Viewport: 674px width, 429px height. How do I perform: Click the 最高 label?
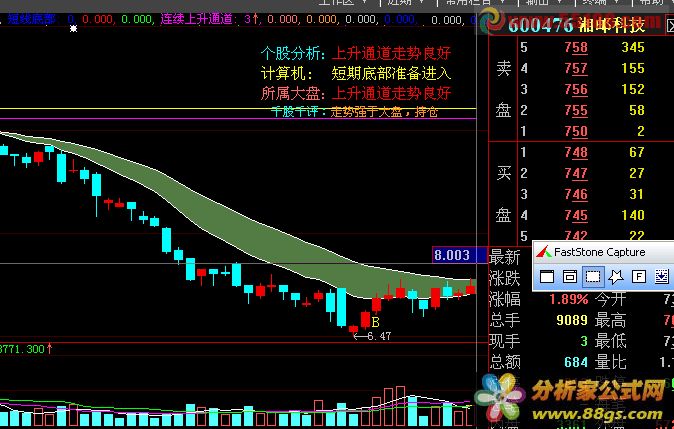coord(610,320)
